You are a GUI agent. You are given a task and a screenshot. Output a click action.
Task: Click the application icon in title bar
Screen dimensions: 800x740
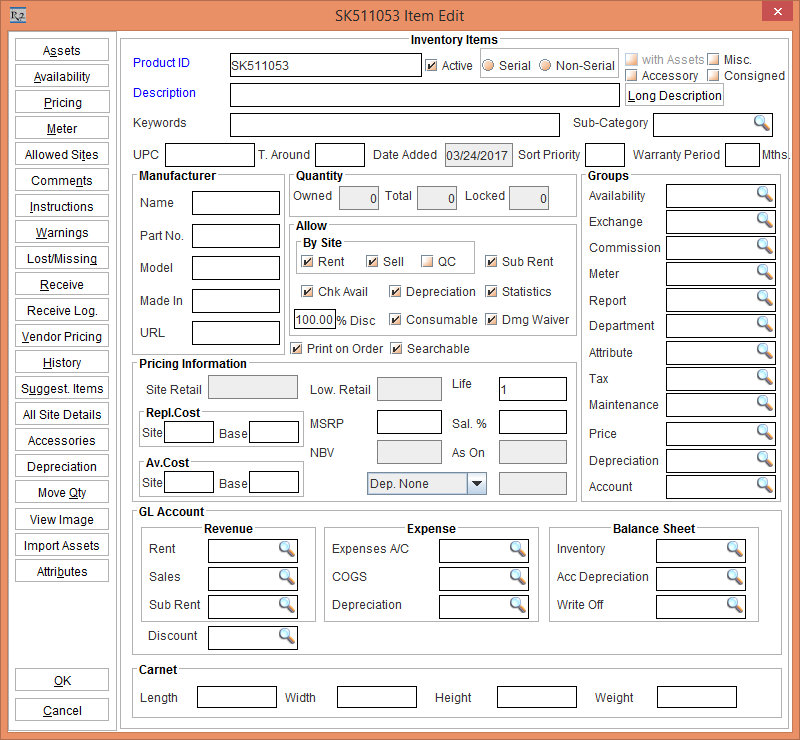pos(18,15)
